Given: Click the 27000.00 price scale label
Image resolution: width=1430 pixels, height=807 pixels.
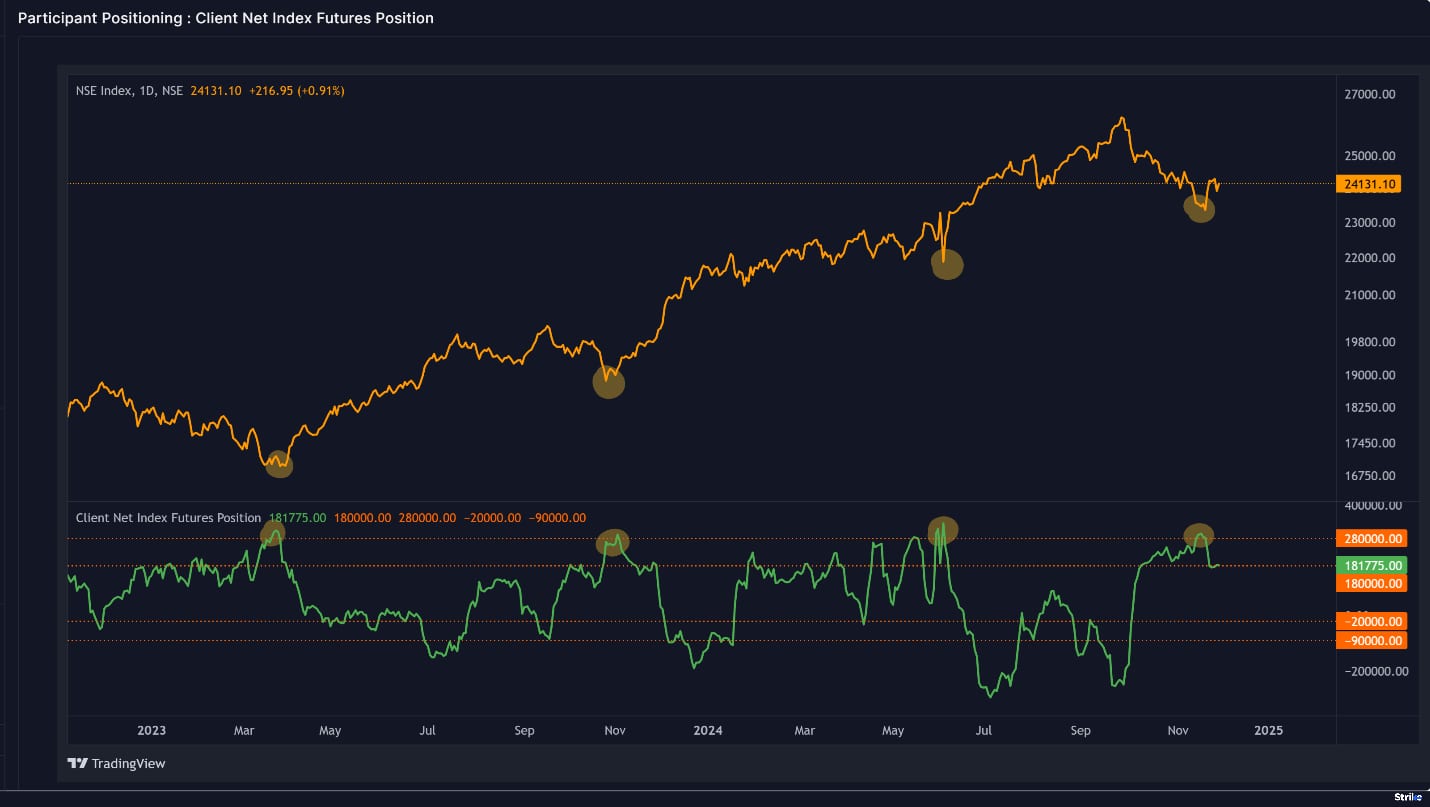Looking at the screenshot, I should pos(1369,95).
